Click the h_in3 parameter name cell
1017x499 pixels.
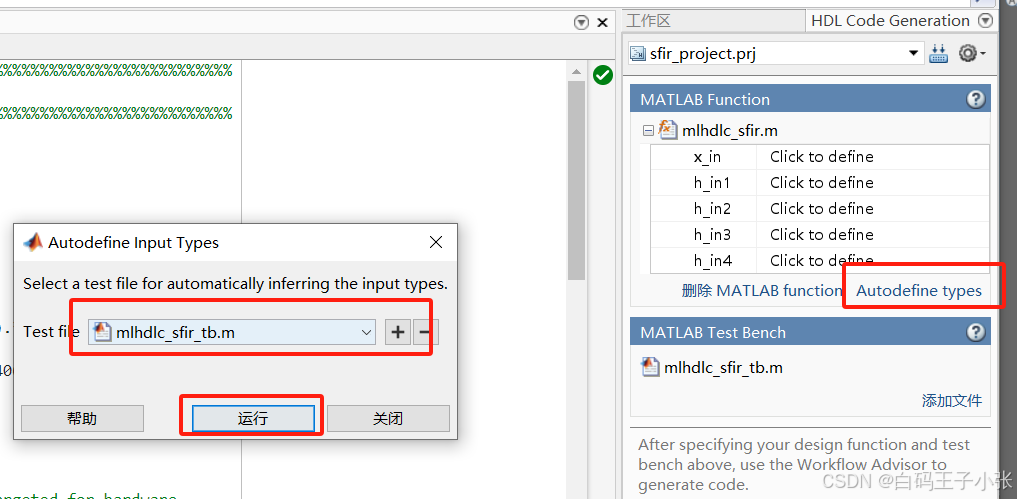tap(704, 235)
